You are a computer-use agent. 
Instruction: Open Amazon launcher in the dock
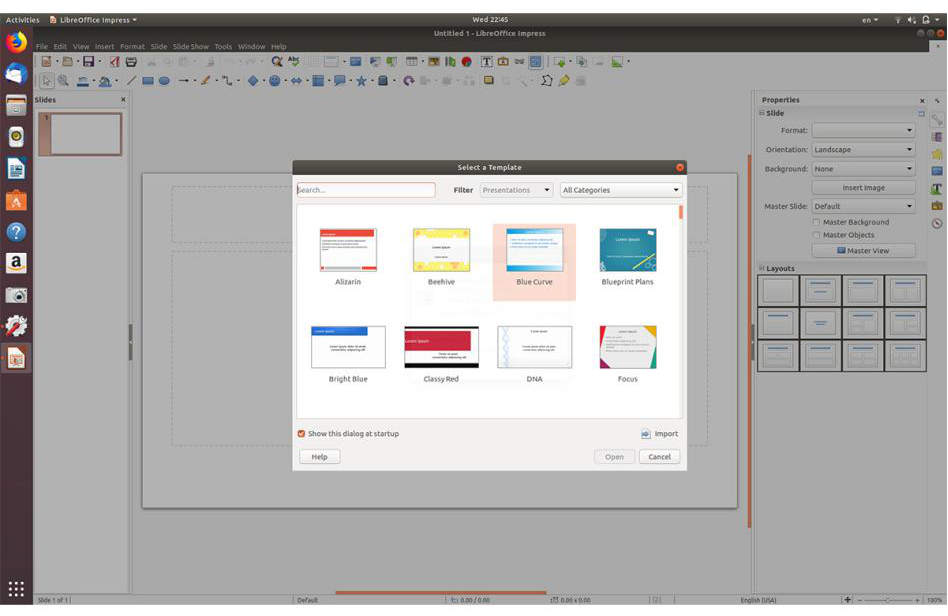[x=16, y=263]
